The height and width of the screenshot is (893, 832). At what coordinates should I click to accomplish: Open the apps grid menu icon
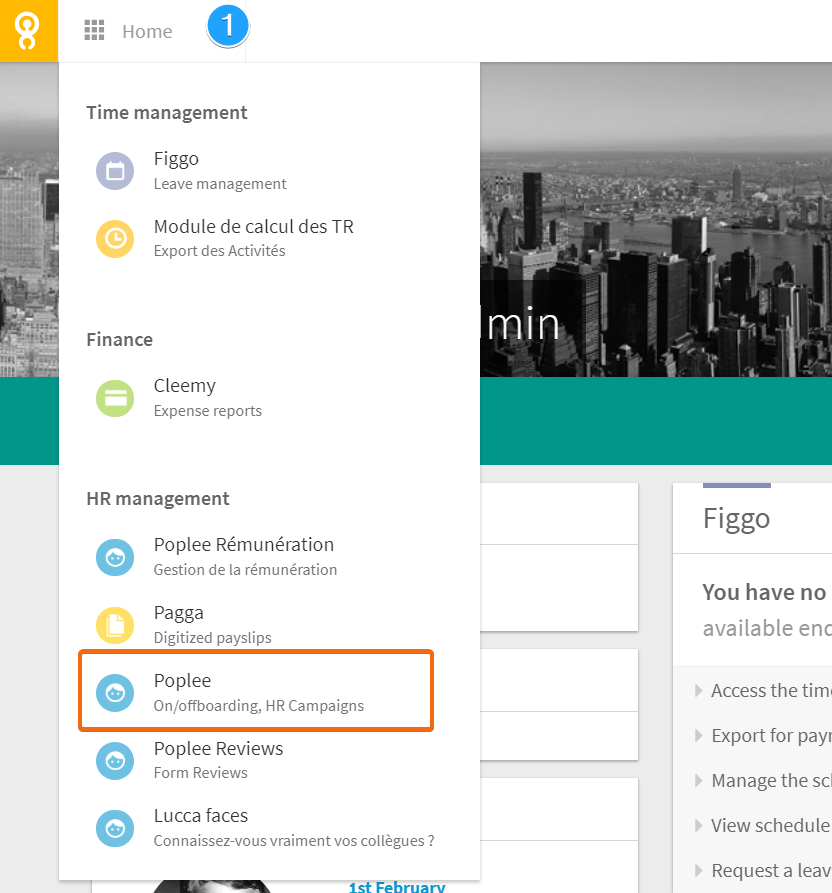95,31
